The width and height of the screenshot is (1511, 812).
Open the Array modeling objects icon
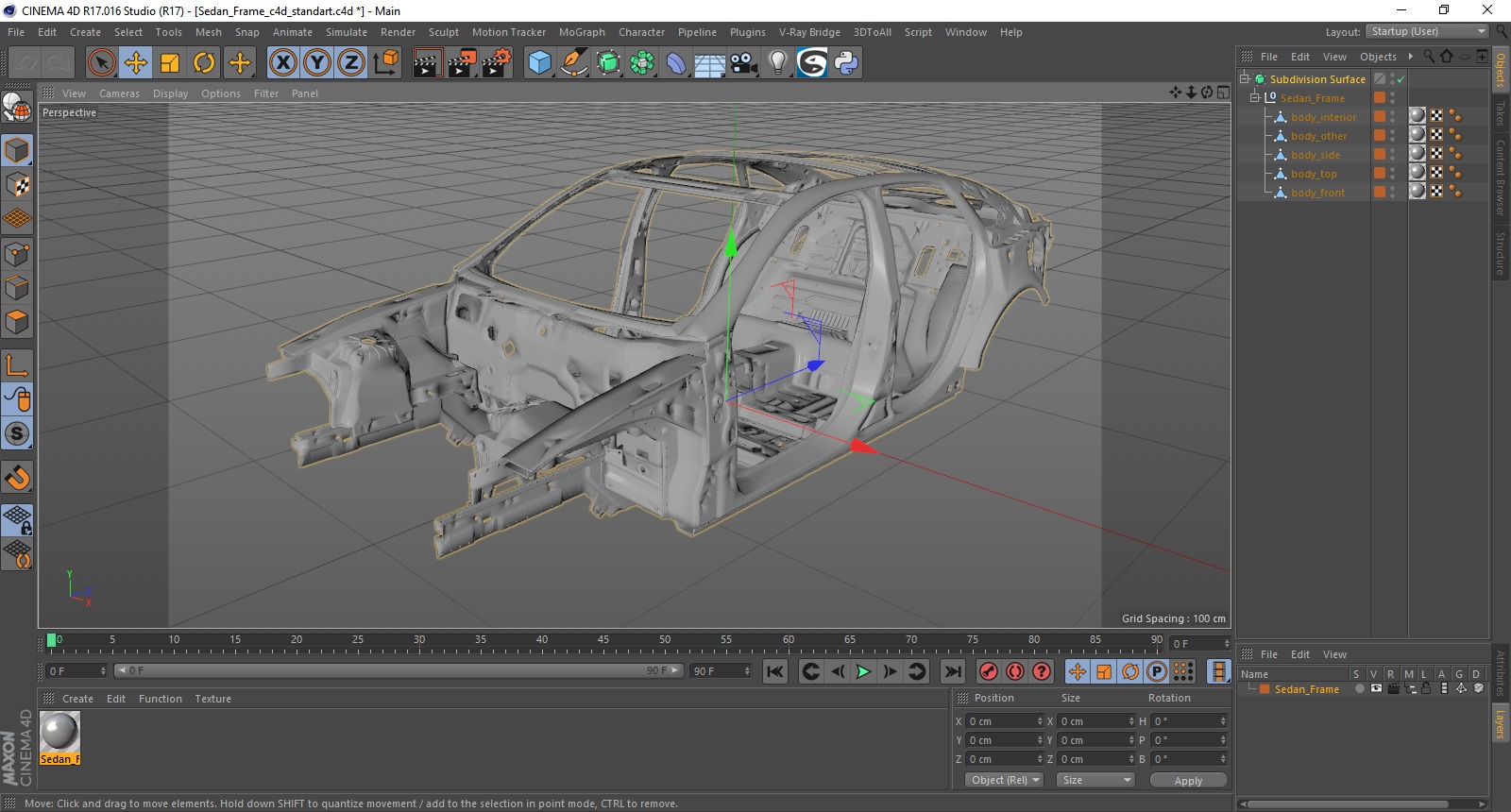[x=642, y=63]
